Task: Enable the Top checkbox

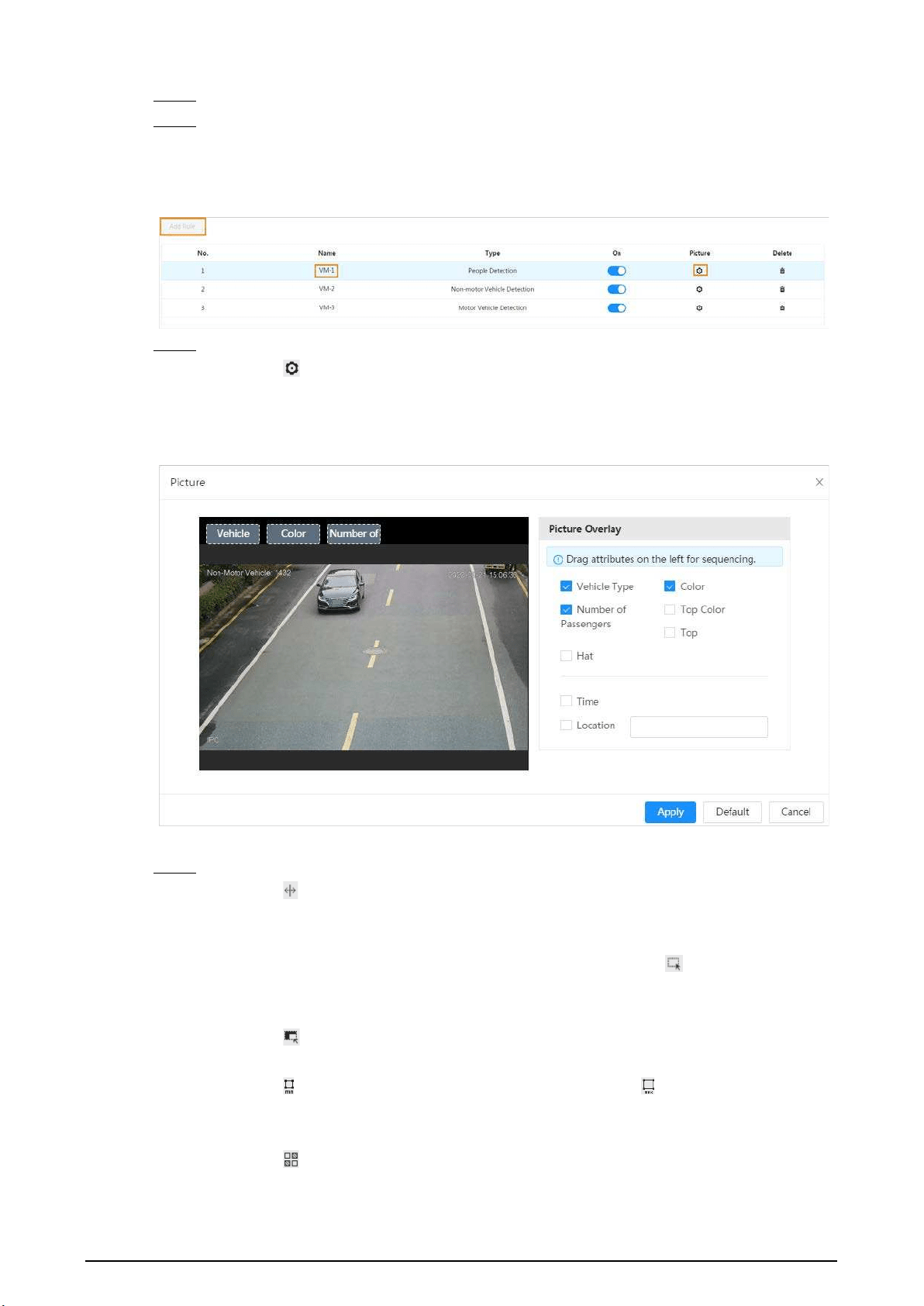Action: tap(670, 632)
